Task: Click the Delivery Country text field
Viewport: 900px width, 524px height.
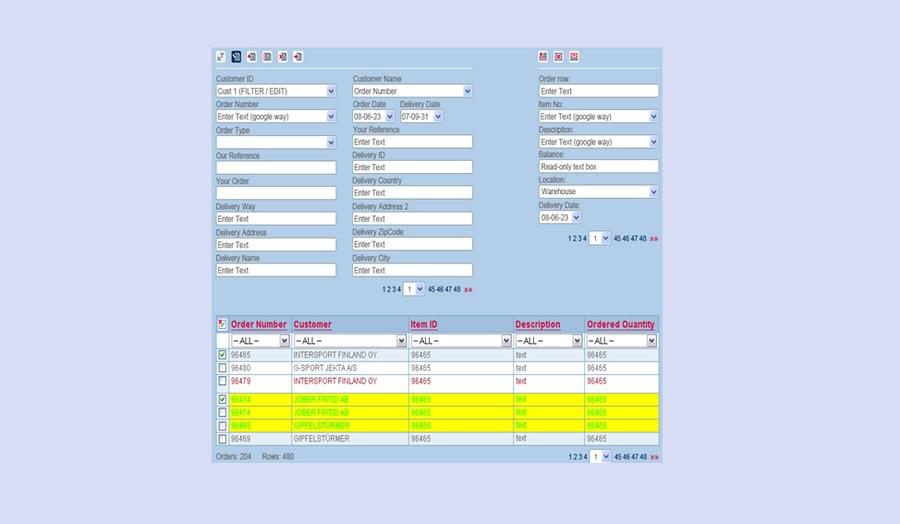Action: click(412, 193)
